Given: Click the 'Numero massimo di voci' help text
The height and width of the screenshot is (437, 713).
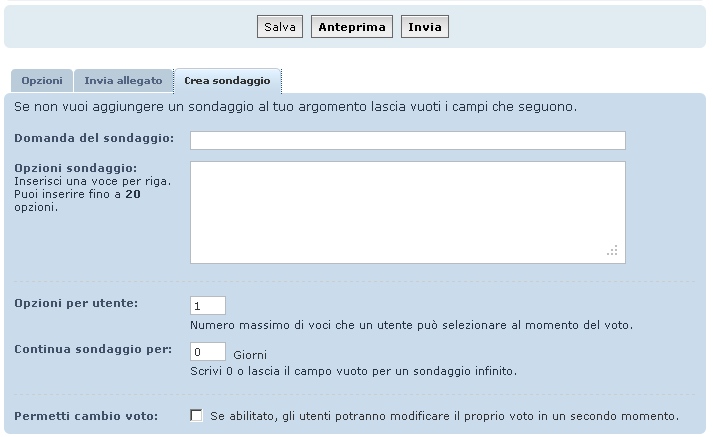Looking at the screenshot, I should pos(410,325).
